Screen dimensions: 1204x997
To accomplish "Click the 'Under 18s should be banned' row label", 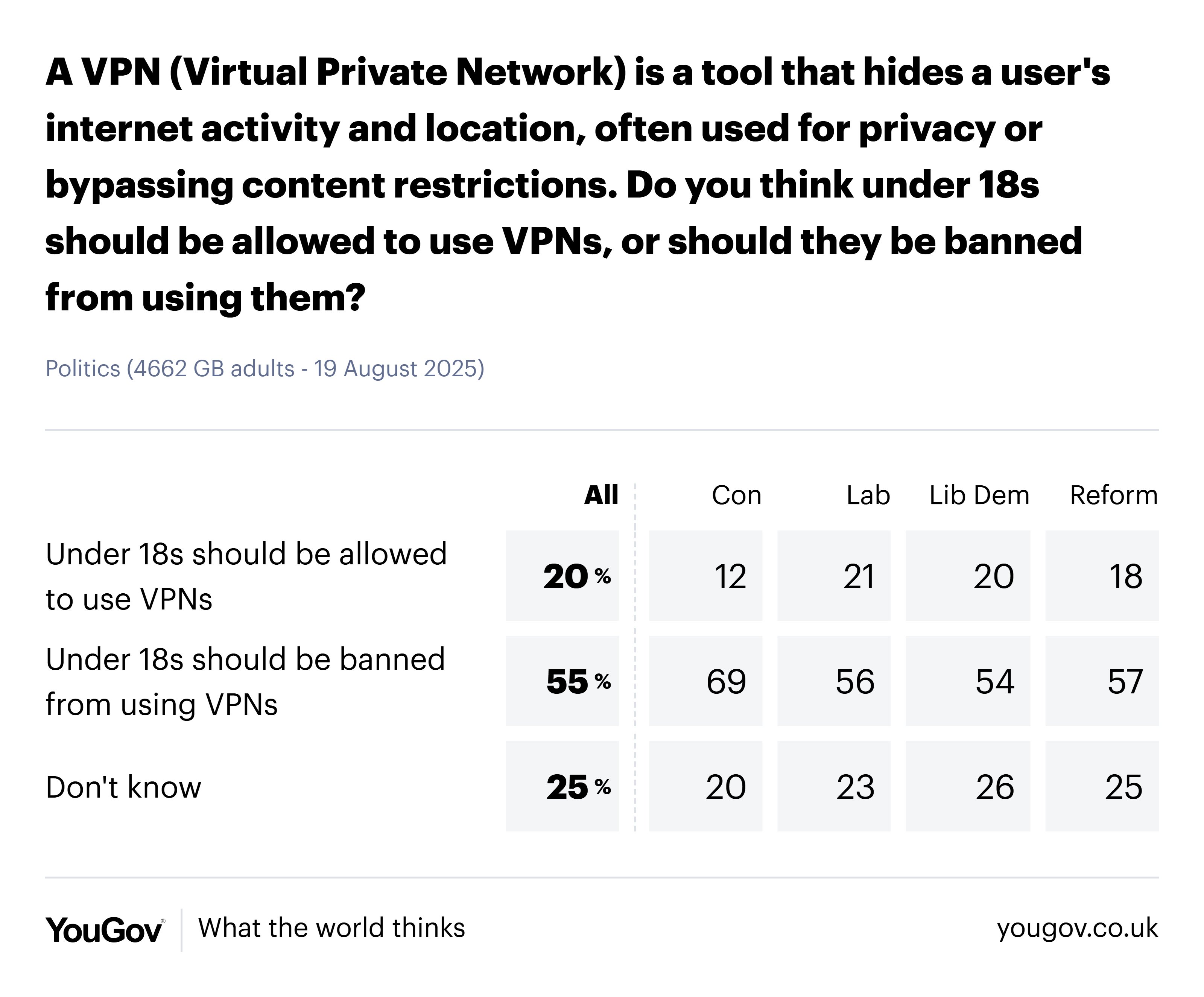I will pos(245,682).
